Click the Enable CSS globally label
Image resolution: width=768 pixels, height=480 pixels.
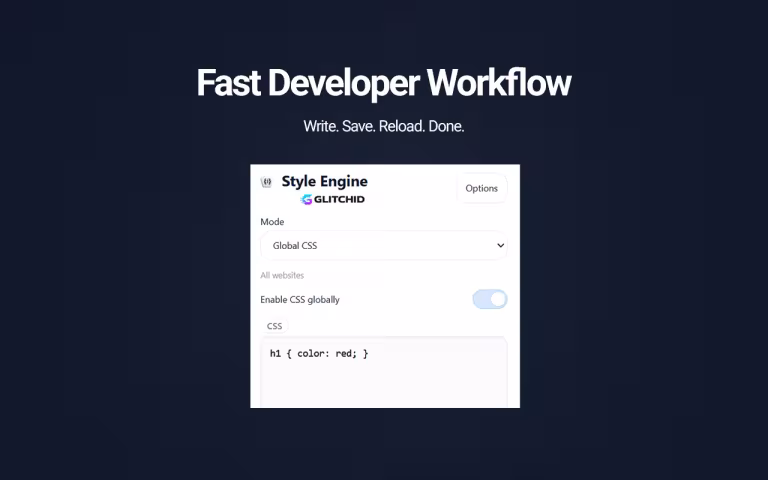tap(306, 299)
